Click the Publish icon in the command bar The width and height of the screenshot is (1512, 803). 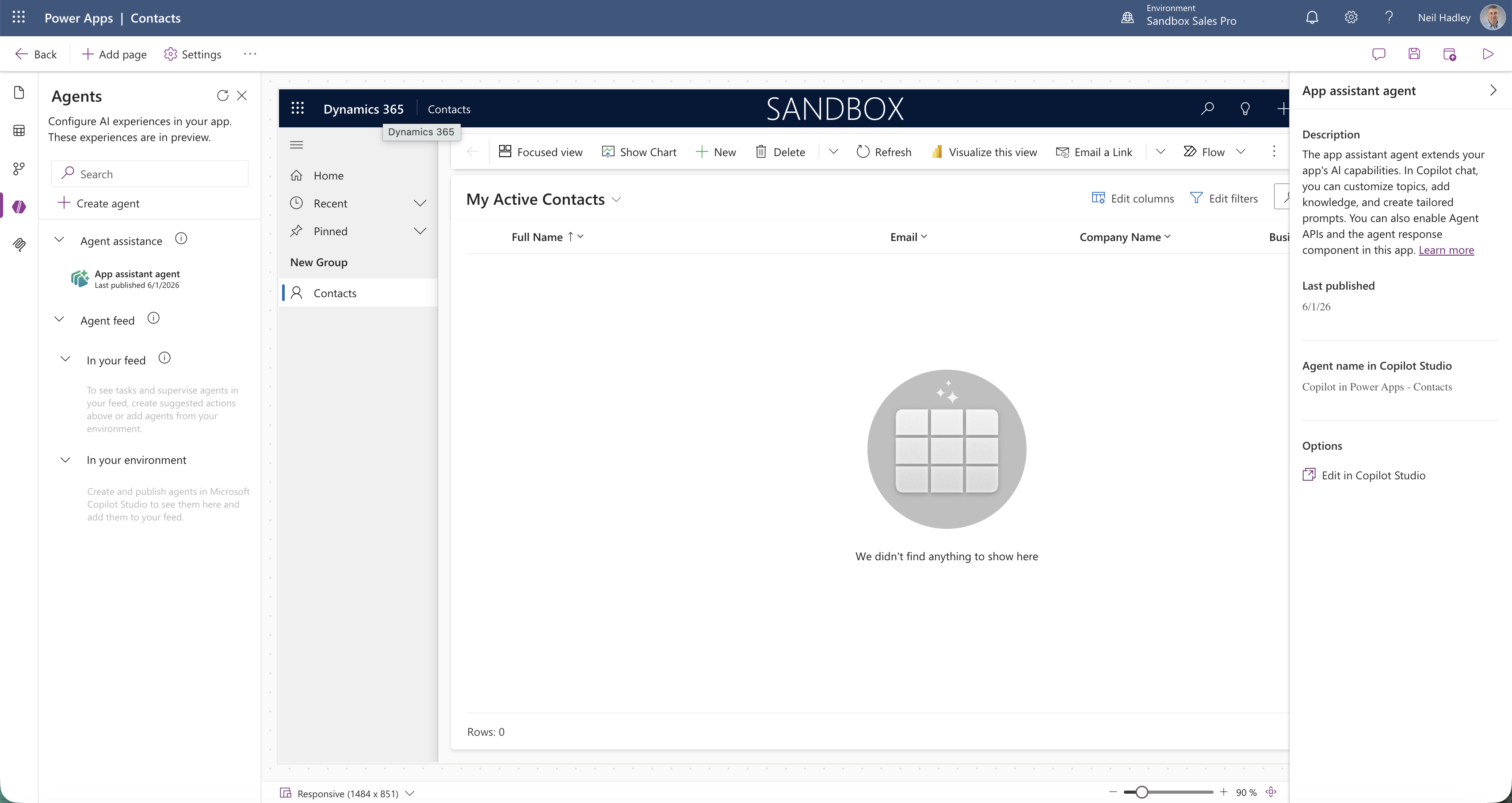[1449, 54]
